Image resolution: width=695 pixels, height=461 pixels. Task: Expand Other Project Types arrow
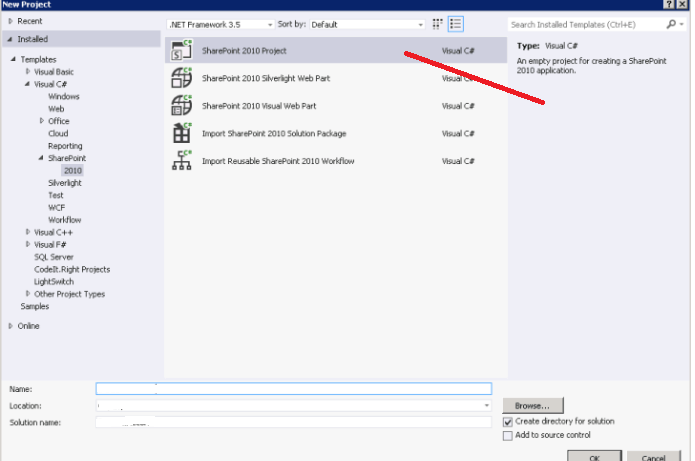(27, 293)
